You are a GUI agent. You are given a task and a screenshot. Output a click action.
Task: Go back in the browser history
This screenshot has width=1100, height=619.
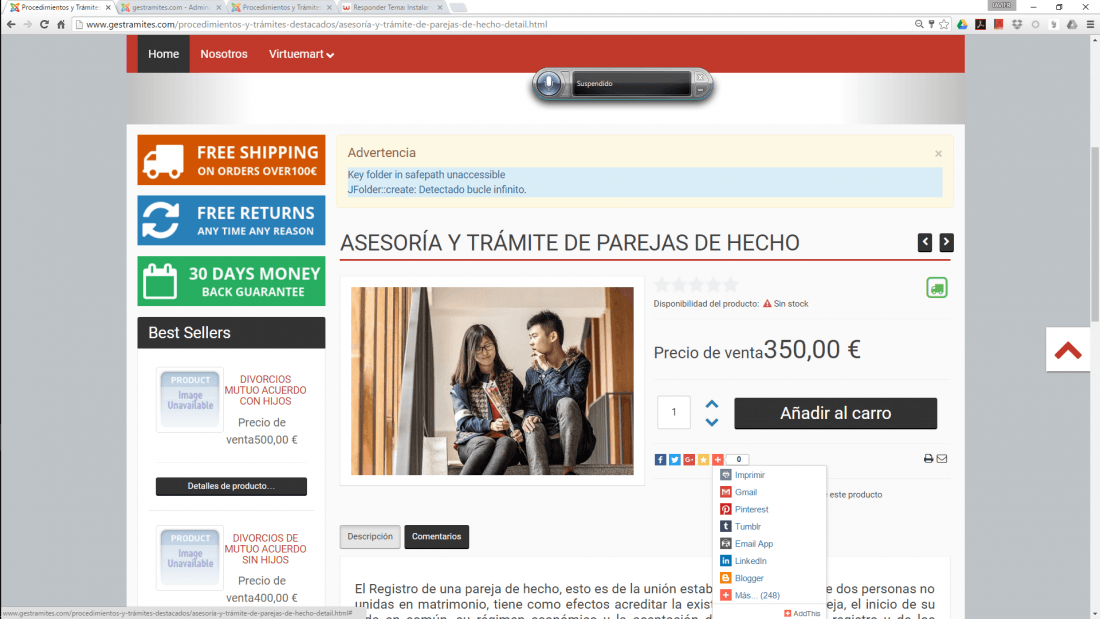pos(11,24)
